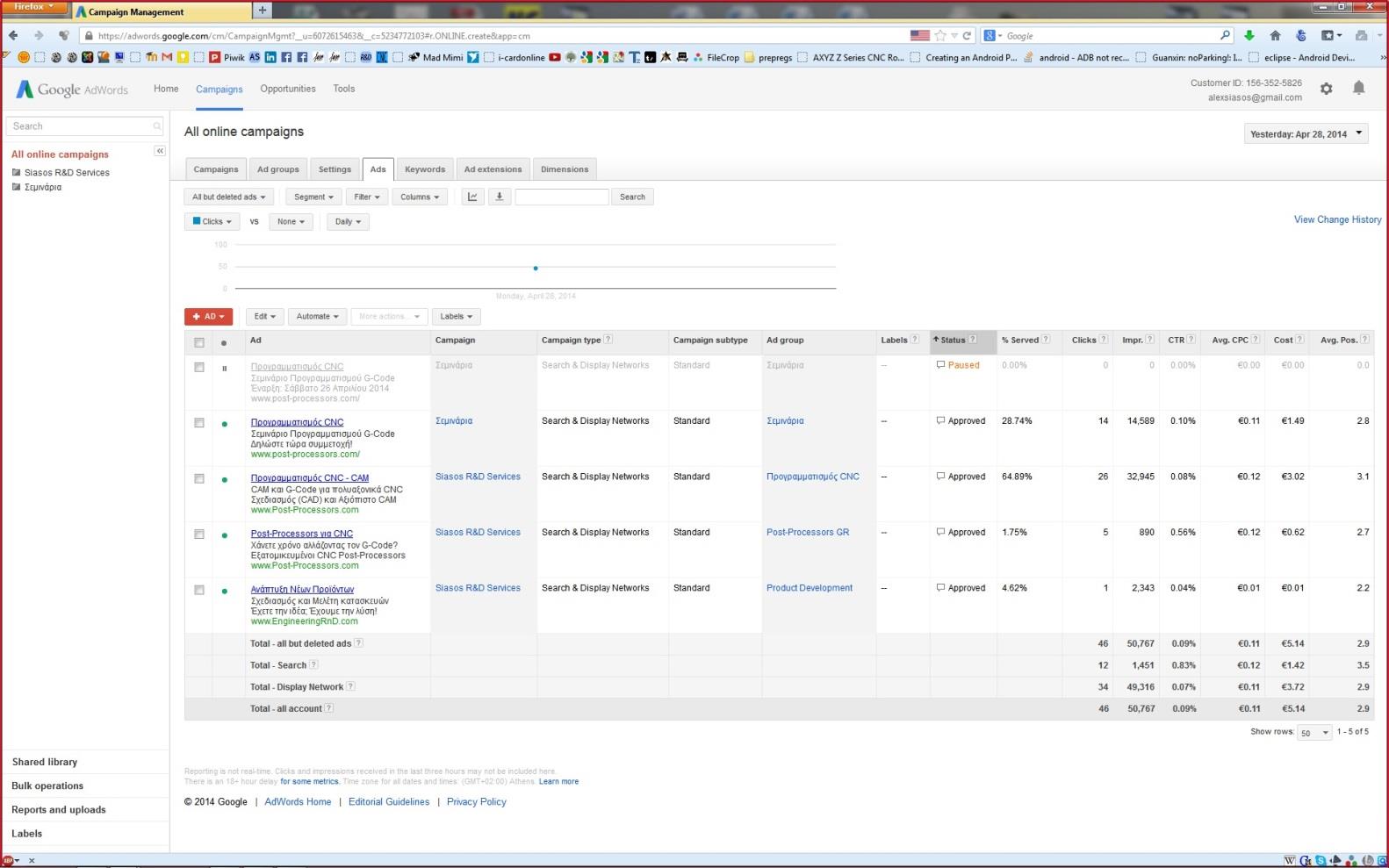
Task: Open account settings gear icon
Action: (1326, 89)
